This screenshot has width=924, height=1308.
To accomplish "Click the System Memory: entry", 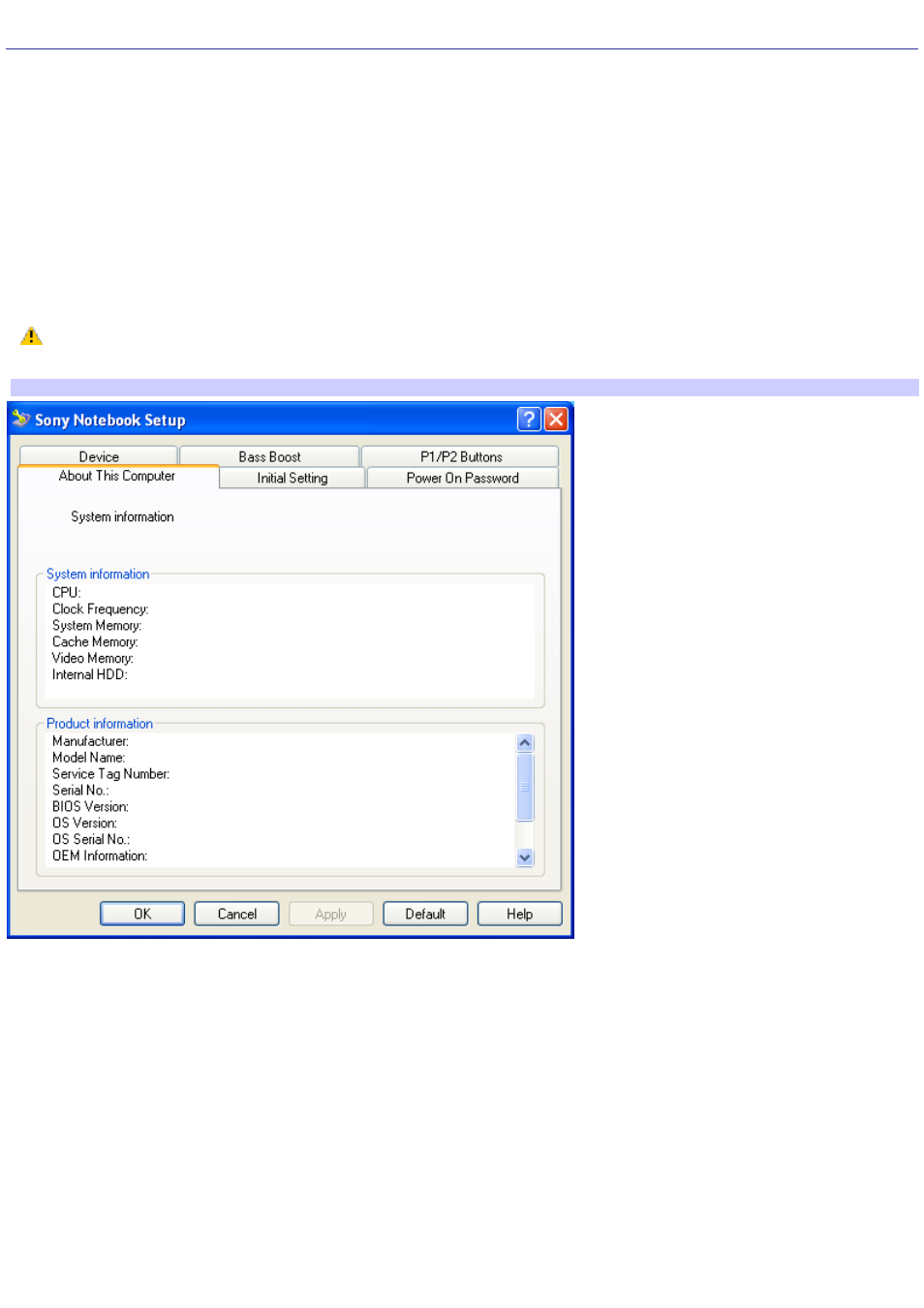I will 97,625.
